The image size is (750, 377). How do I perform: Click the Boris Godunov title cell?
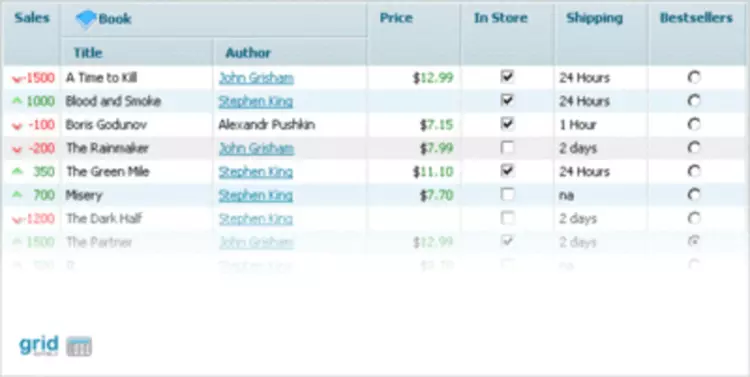click(x=137, y=124)
